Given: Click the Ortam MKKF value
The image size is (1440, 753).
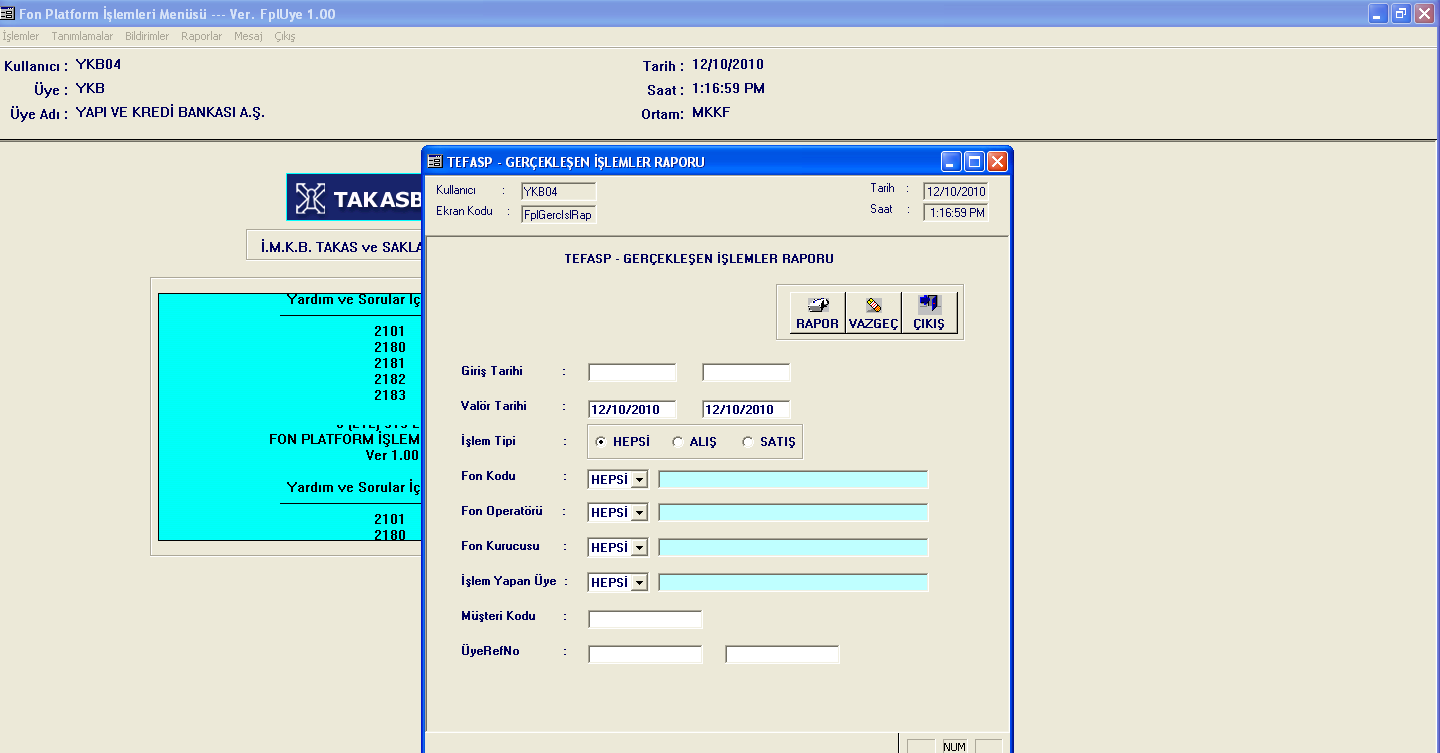Looking at the screenshot, I should point(711,112).
